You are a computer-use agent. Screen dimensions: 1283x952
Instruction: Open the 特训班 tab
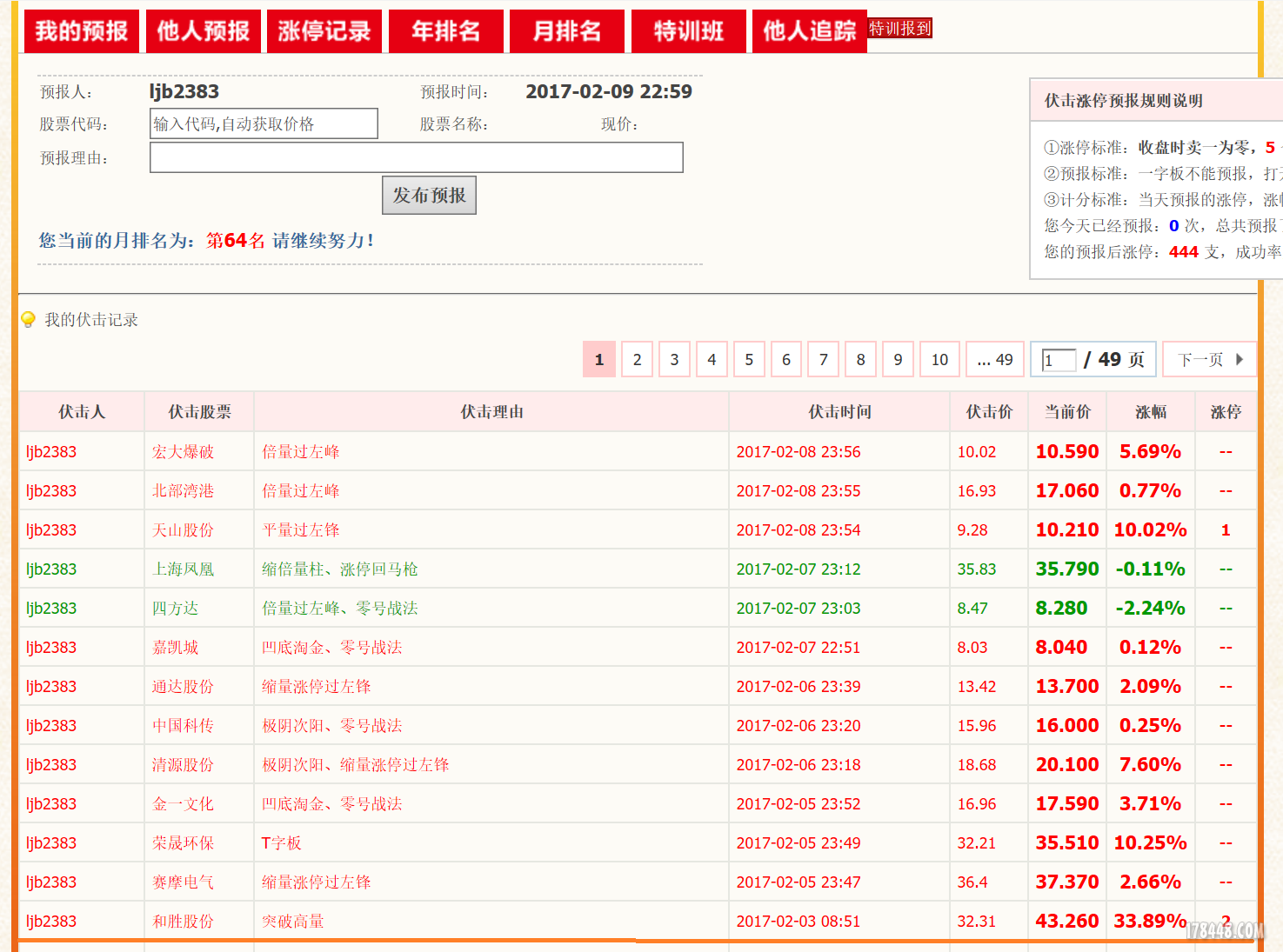pos(689,31)
